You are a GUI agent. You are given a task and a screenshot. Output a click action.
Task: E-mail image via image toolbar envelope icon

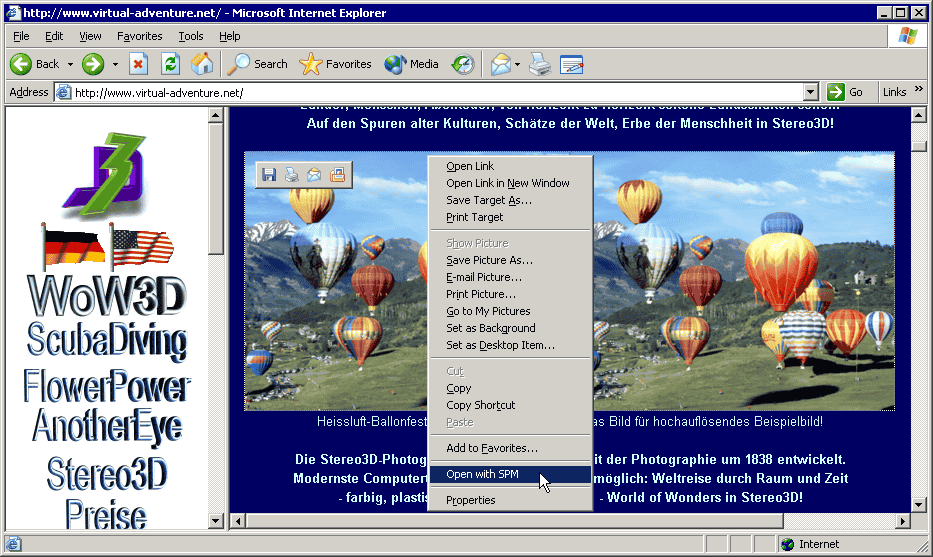point(314,174)
